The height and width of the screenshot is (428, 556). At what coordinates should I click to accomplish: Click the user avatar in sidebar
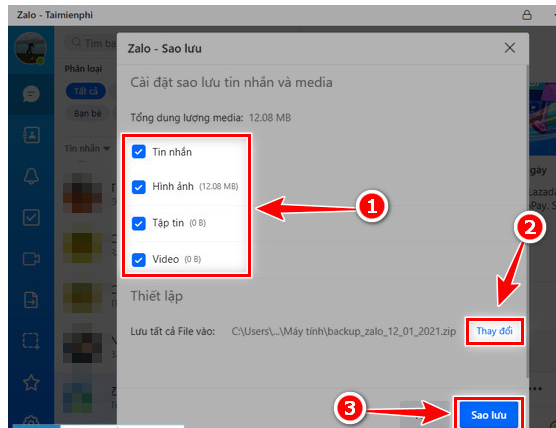click(30, 48)
